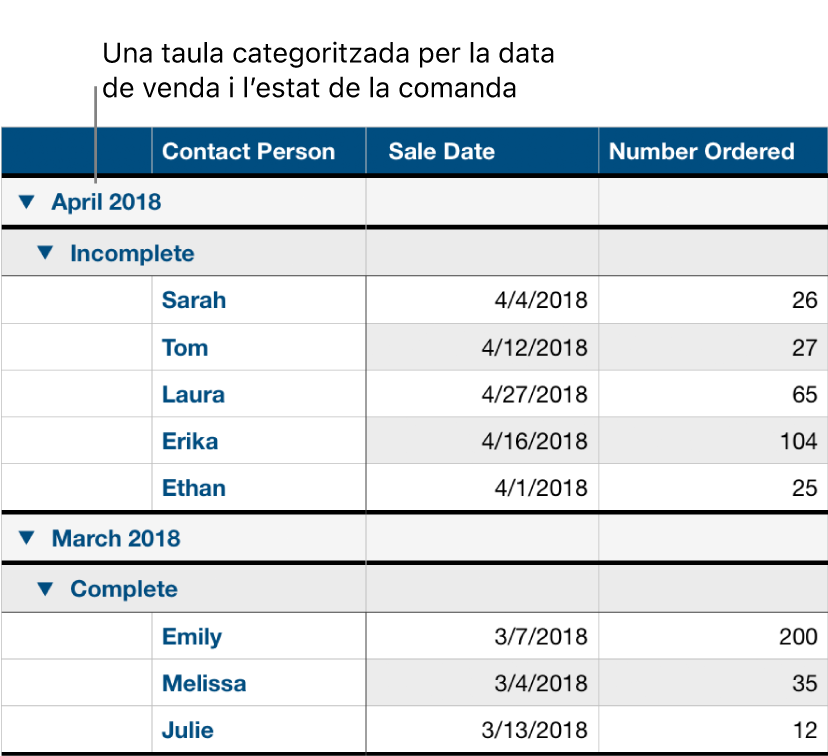The width and height of the screenshot is (828, 756).
Task: Click the Tom contact link
Action: pyautogui.click(x=184, y=347)
